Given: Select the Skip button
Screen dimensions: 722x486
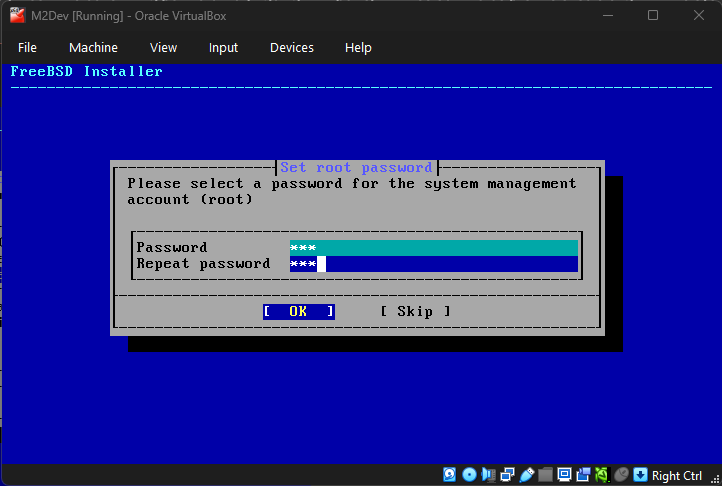Looking at the screenshot, I should (x=415, y=311).
